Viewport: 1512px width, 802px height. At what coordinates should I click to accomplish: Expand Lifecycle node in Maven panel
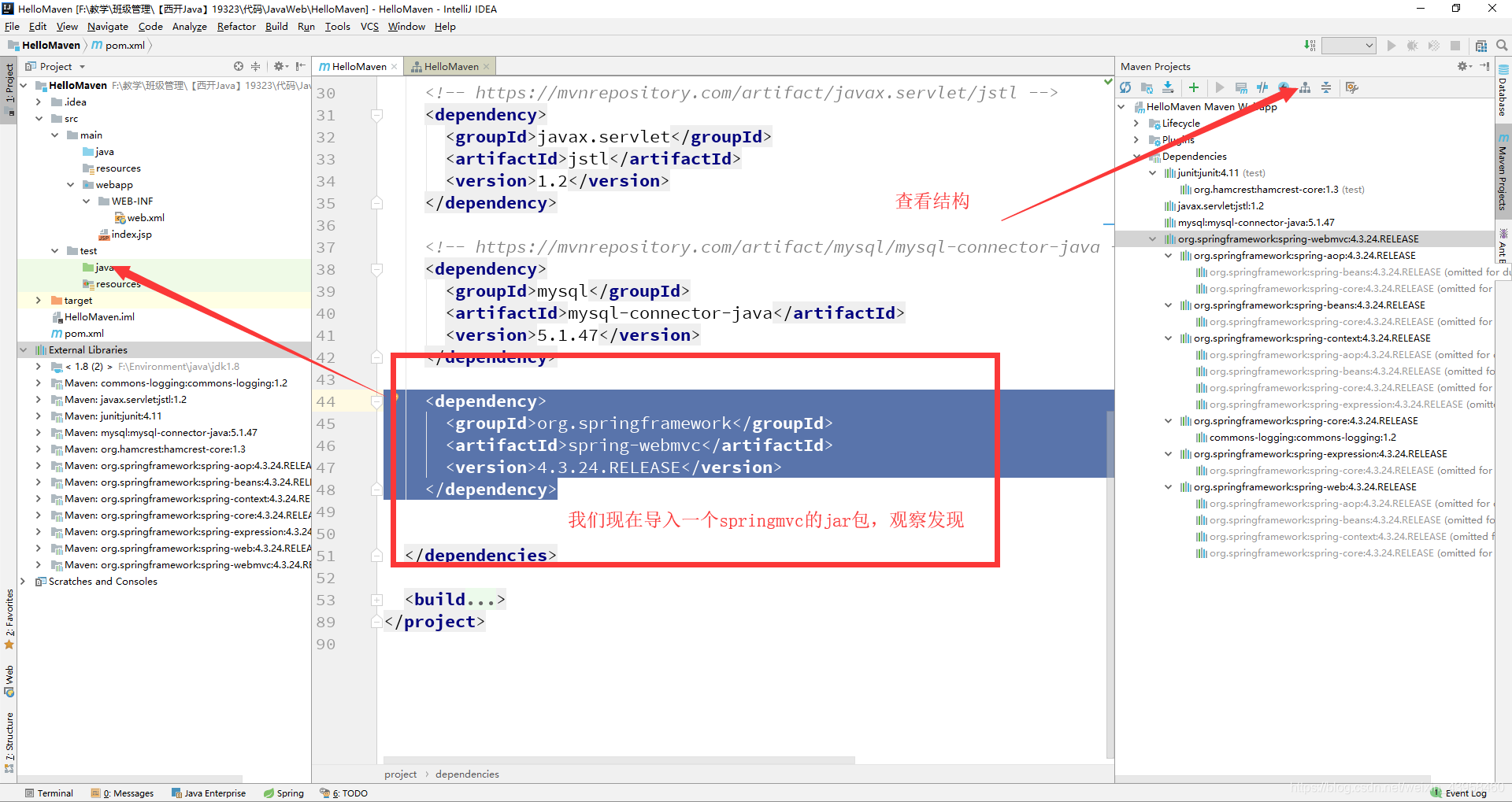point(1136,124)
